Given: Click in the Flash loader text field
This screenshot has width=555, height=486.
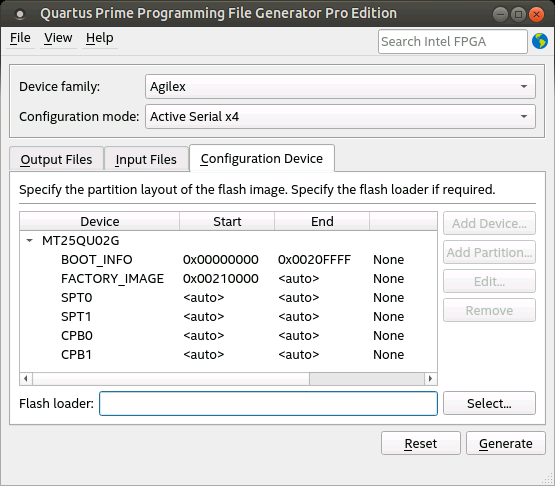Looking at the screenshot, I should (x=268, y=403).
